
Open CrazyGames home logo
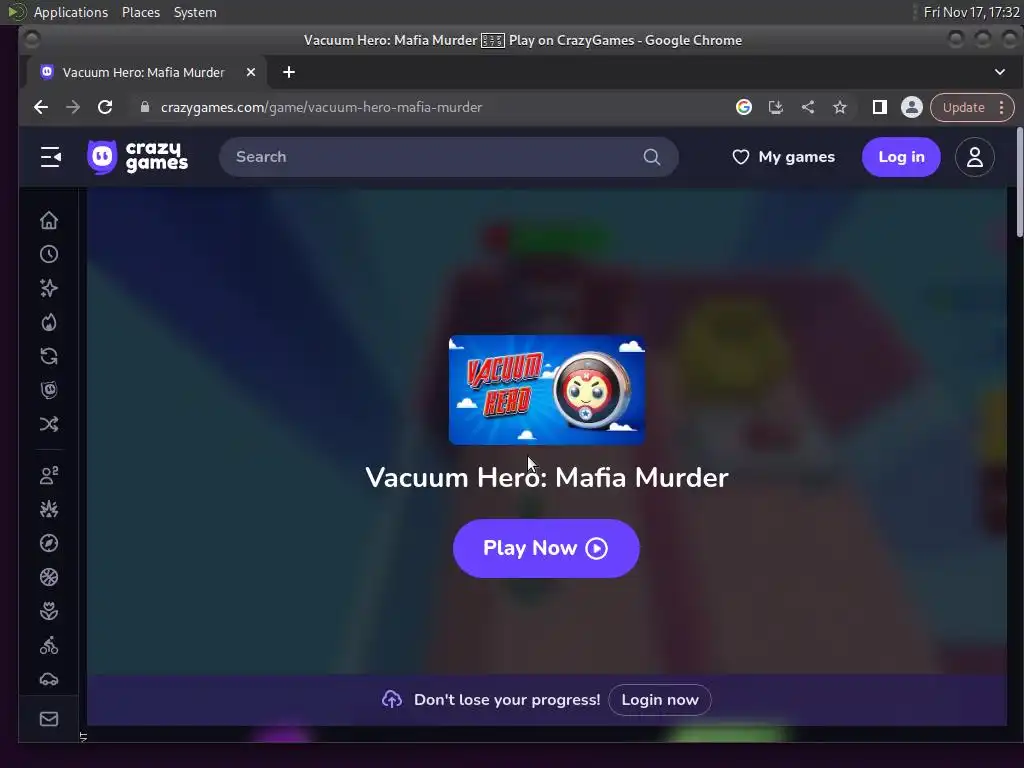[137, 157]
